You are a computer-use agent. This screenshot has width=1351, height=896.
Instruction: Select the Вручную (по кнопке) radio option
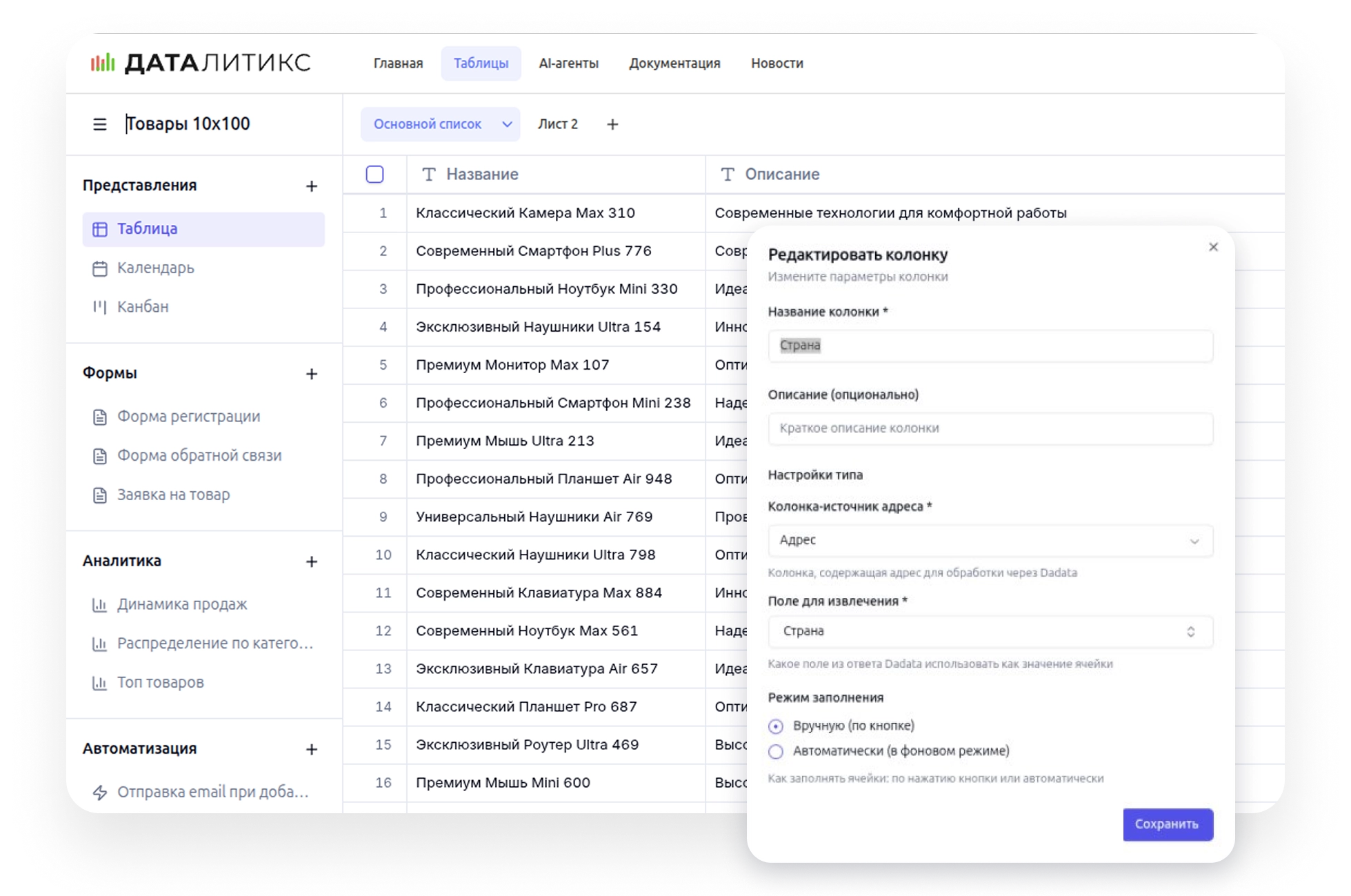pos(776,726)
